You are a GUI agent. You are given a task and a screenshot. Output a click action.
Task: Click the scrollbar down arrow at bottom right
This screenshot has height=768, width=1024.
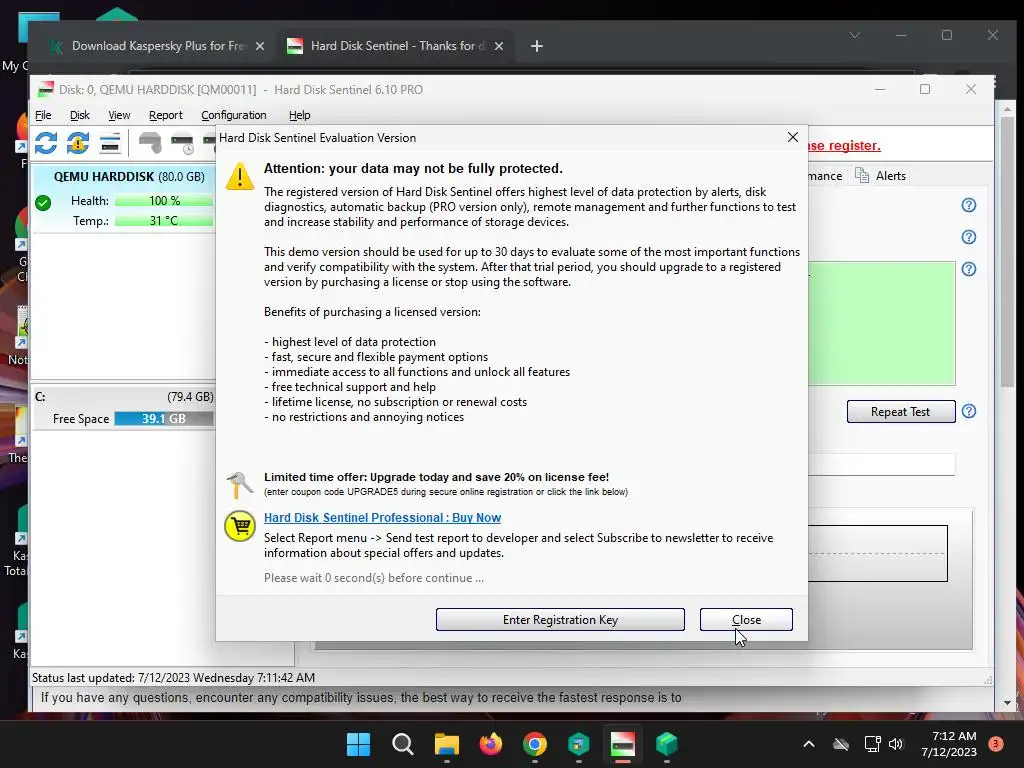1007,703
